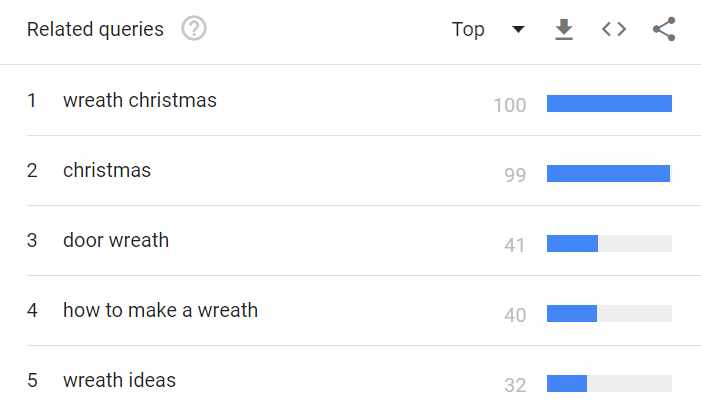Open the 'wreath christmas' query
The width and height of the screenshot is (701, 412).
coord(140,100)
